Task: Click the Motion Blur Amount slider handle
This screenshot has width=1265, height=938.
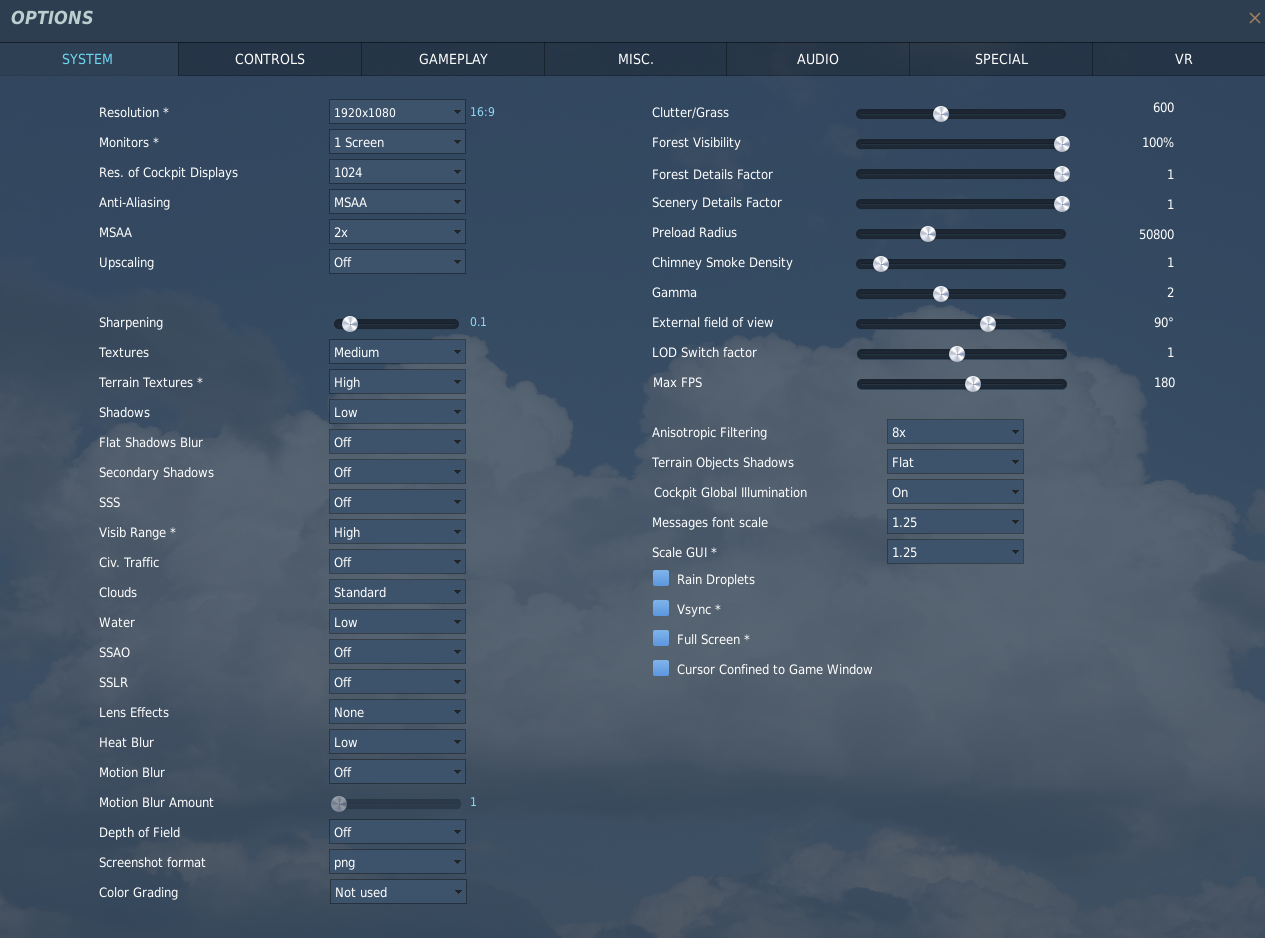Action: [339, 804]
